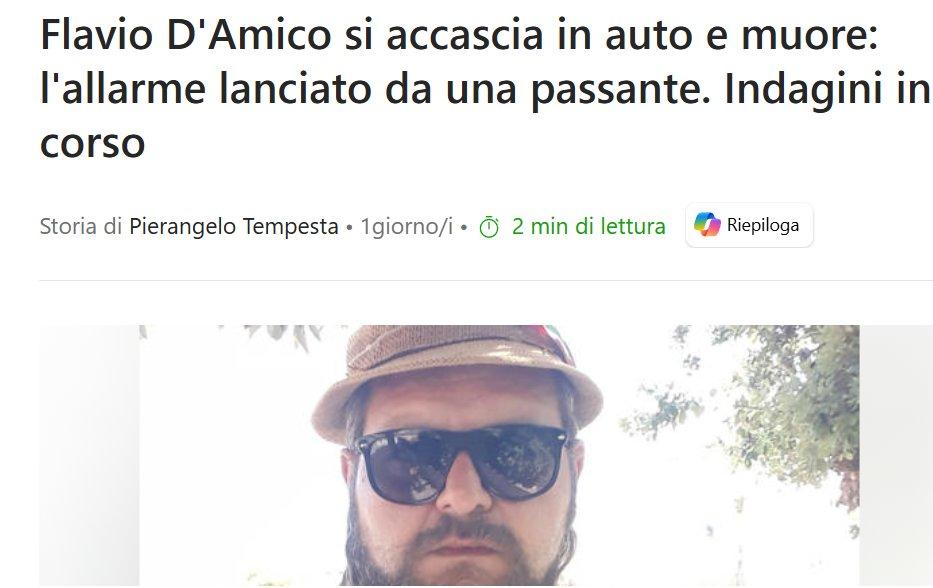Click the man's beard in the photo
Viewport: 933px width, 588px height.
point(458,553)
